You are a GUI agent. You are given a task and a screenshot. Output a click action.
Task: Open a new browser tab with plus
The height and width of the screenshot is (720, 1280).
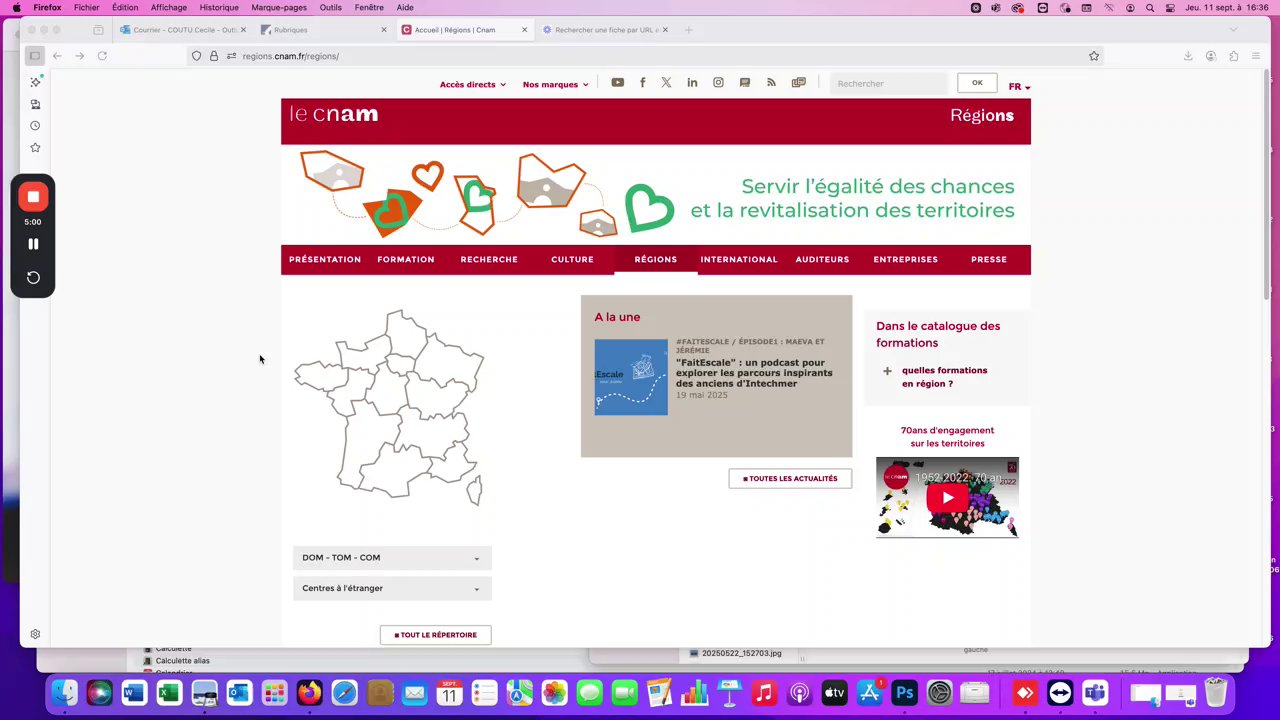point(688,30)
